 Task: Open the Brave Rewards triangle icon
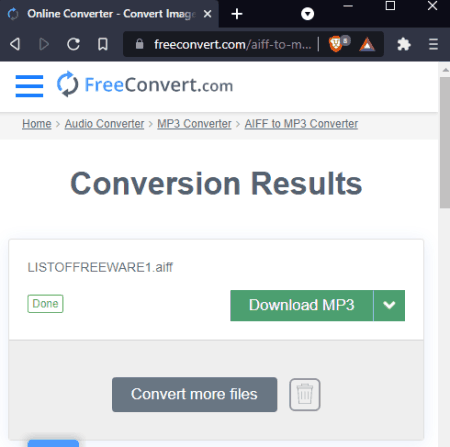pyautogui.click(x=367, y=45)
